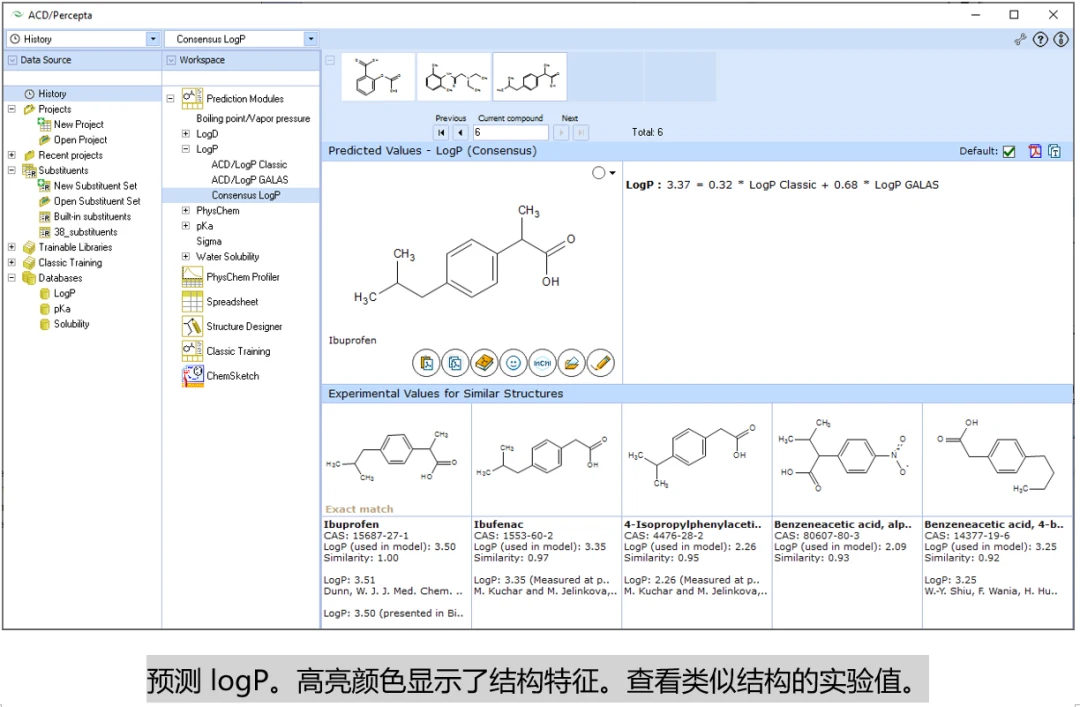Open the settings wrench icon at top right
Viewport: 1080px width, 707px height.
[x=1020, y=39]
